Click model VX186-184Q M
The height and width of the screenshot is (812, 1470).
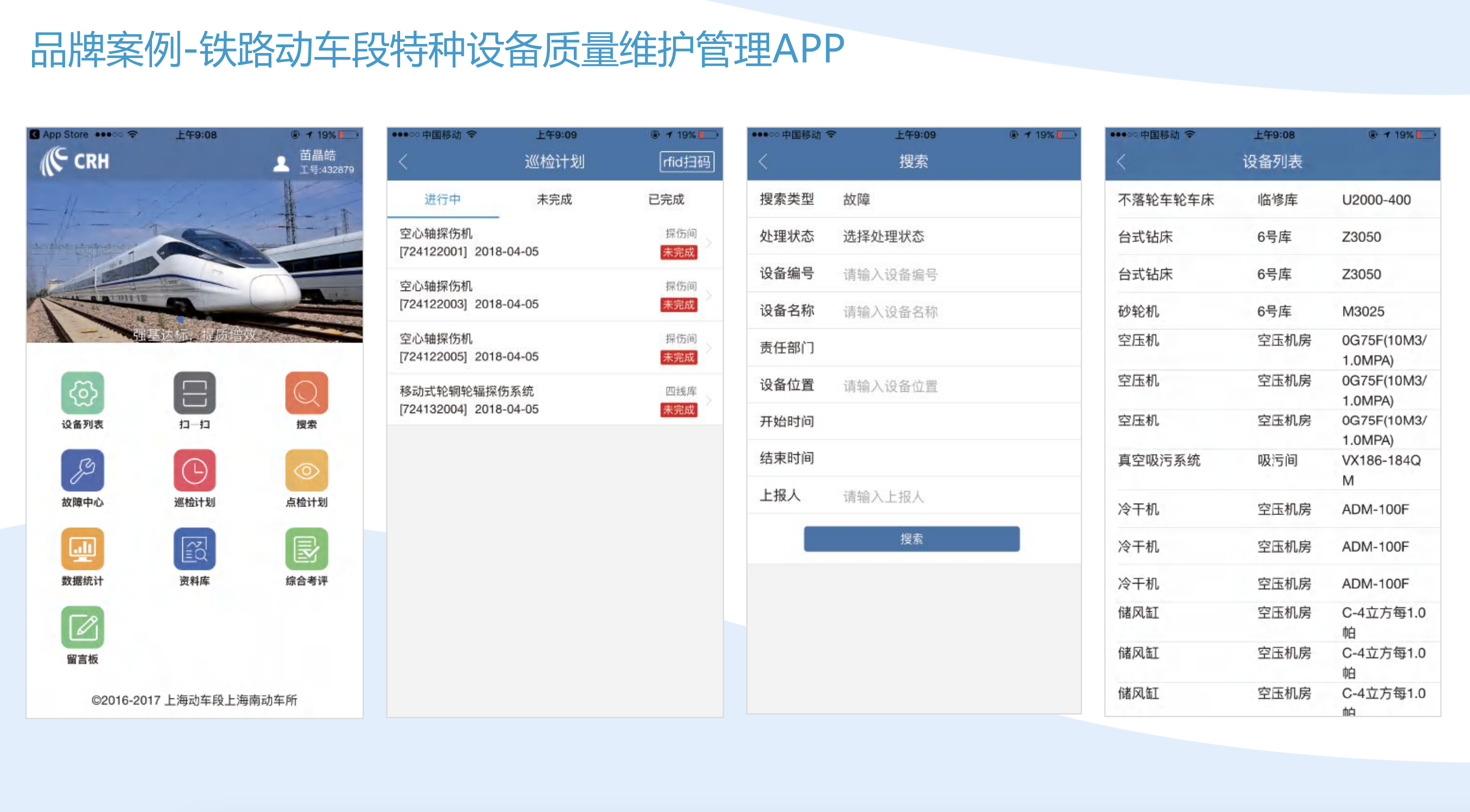click(1381, 470)
